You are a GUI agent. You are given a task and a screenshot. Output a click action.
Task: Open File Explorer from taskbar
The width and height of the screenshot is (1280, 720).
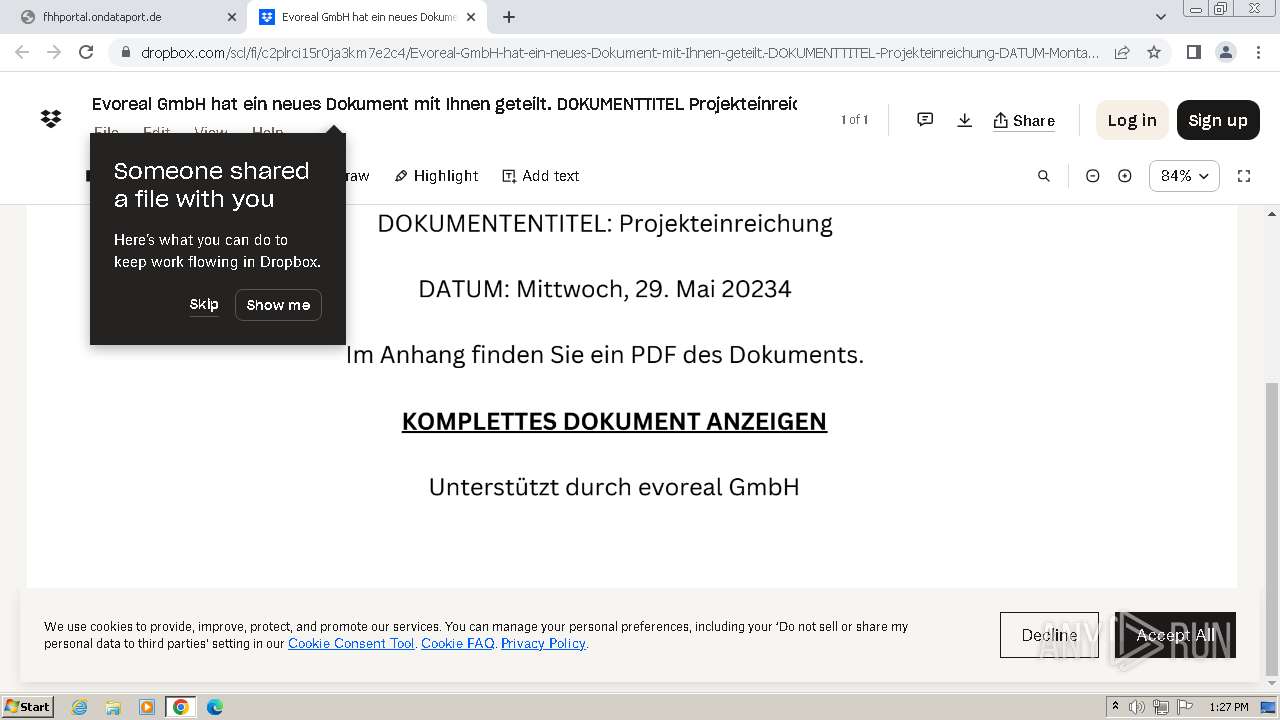coord(113,707)
